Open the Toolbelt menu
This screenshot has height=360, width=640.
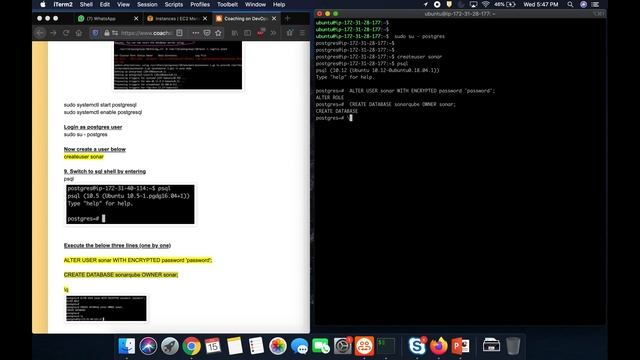pos(227,4)
